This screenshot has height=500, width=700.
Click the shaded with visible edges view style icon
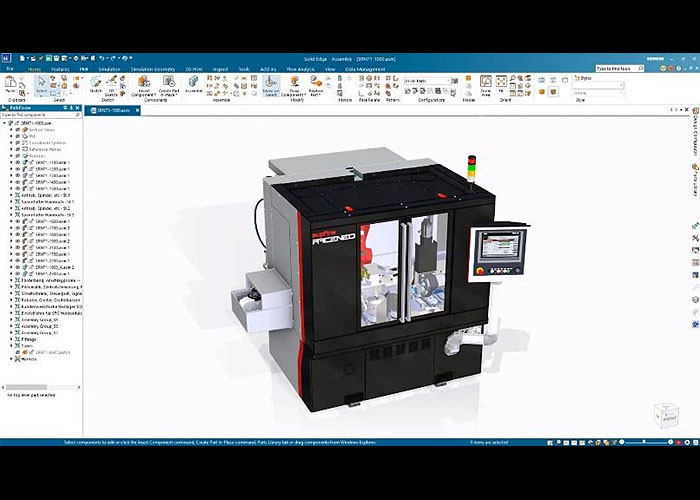553,92
